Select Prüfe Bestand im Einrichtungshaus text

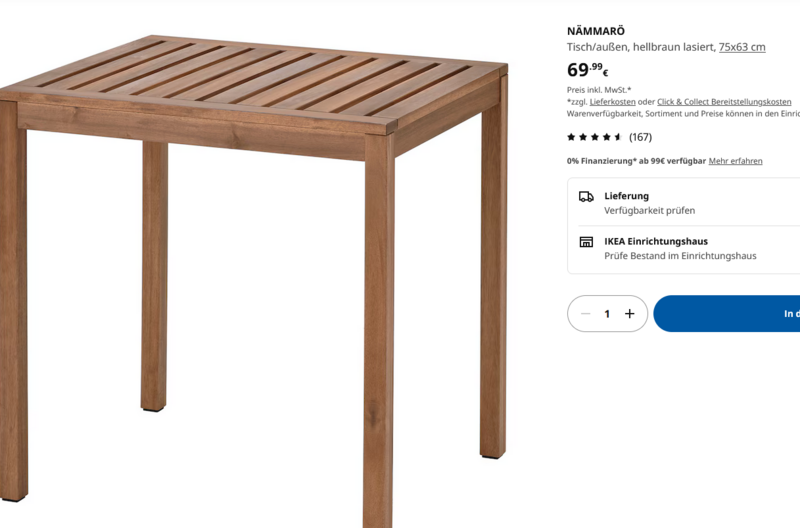pos(680,256)
